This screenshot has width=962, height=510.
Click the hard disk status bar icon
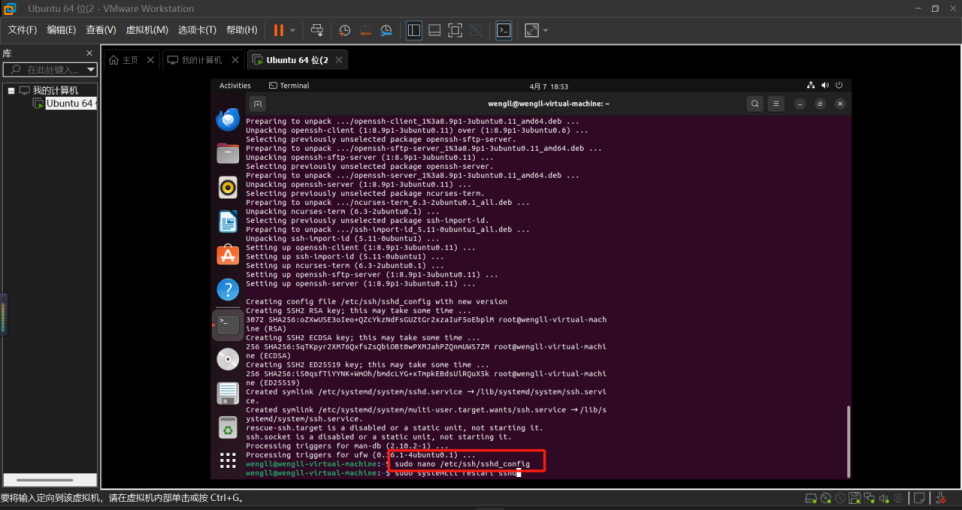pyautogui.click(x=810, y=498)
